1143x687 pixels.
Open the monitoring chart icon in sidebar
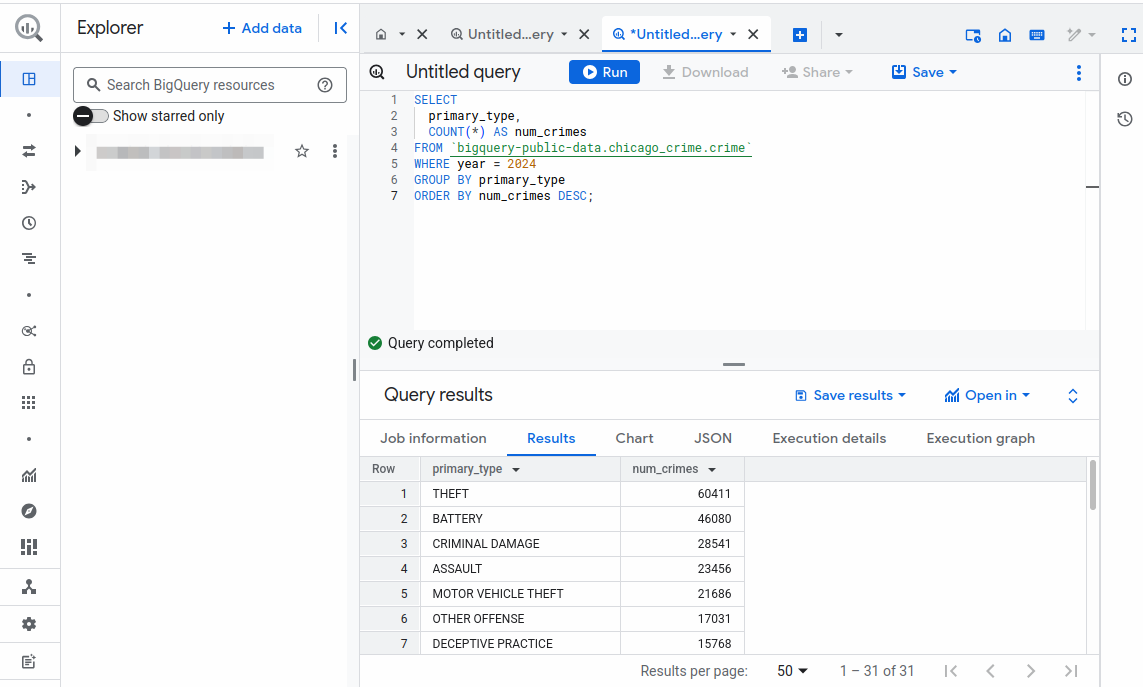tap(29, 476)
